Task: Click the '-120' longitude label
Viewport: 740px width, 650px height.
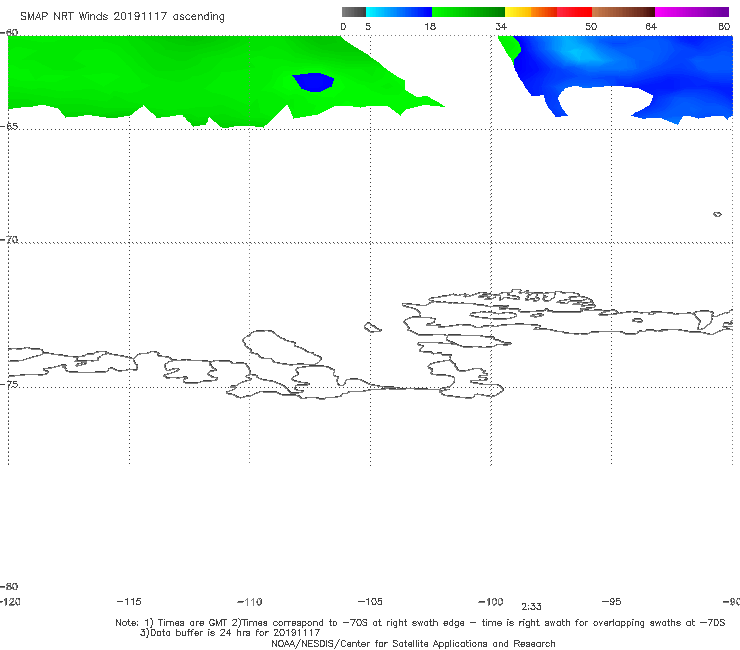Action: pyautogui.click(x=10, y=601)
